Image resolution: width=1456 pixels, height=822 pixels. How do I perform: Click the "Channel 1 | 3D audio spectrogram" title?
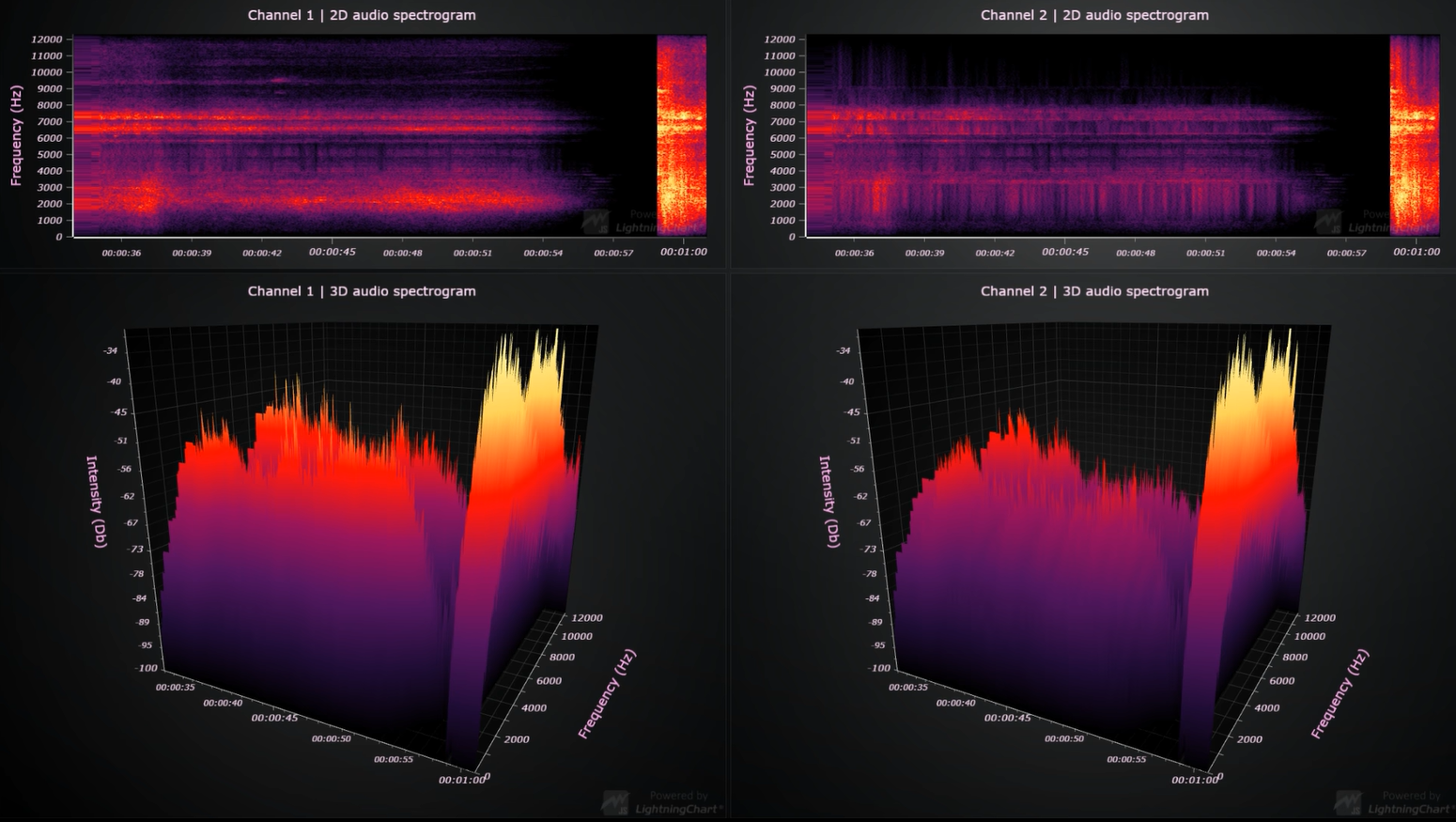362,291
